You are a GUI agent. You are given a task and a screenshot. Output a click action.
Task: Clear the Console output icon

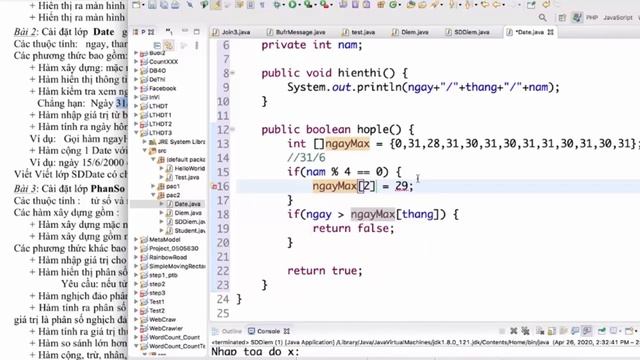540,331
